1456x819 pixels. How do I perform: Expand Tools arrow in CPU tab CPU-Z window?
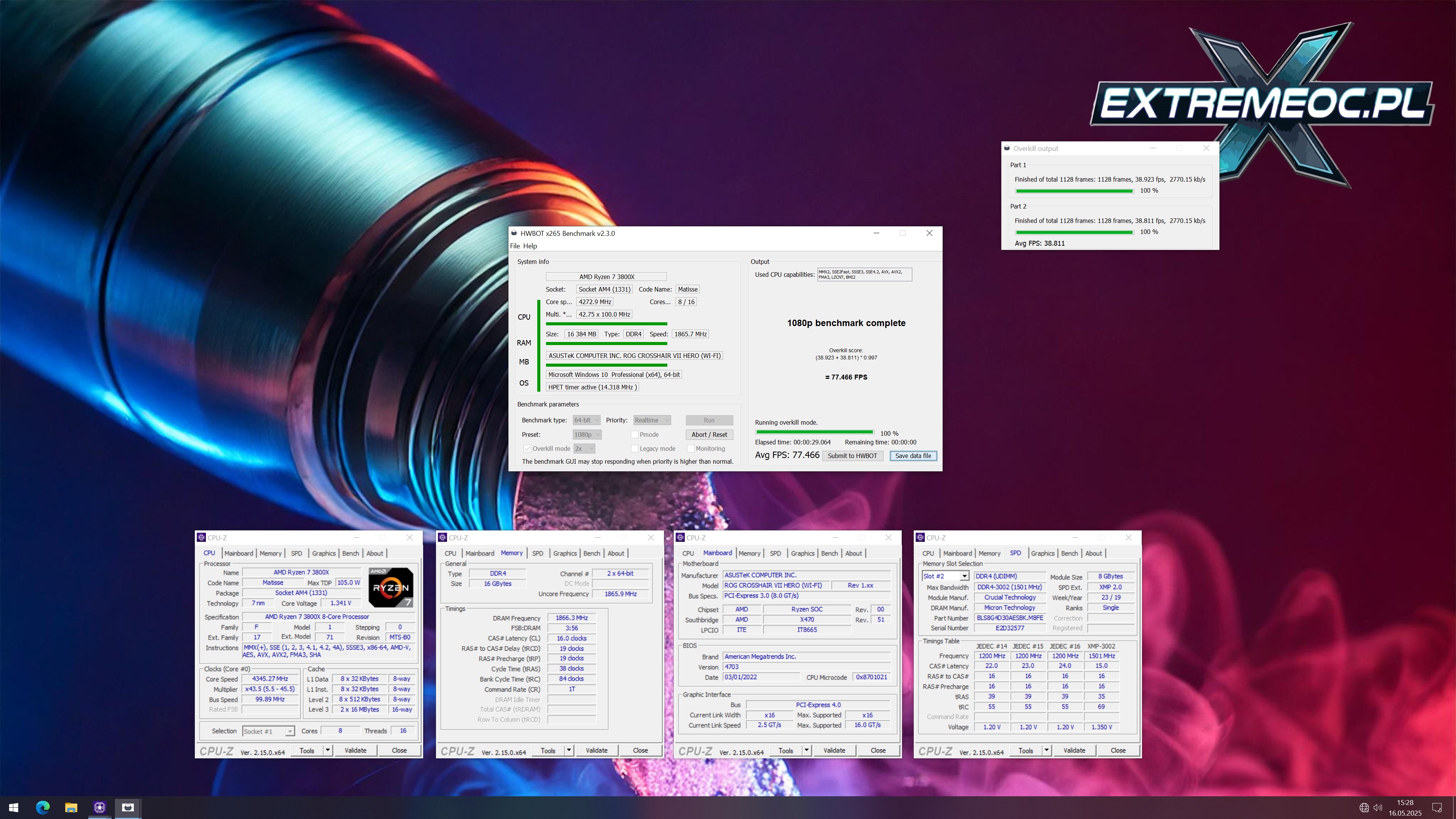(x=327, y=751)
